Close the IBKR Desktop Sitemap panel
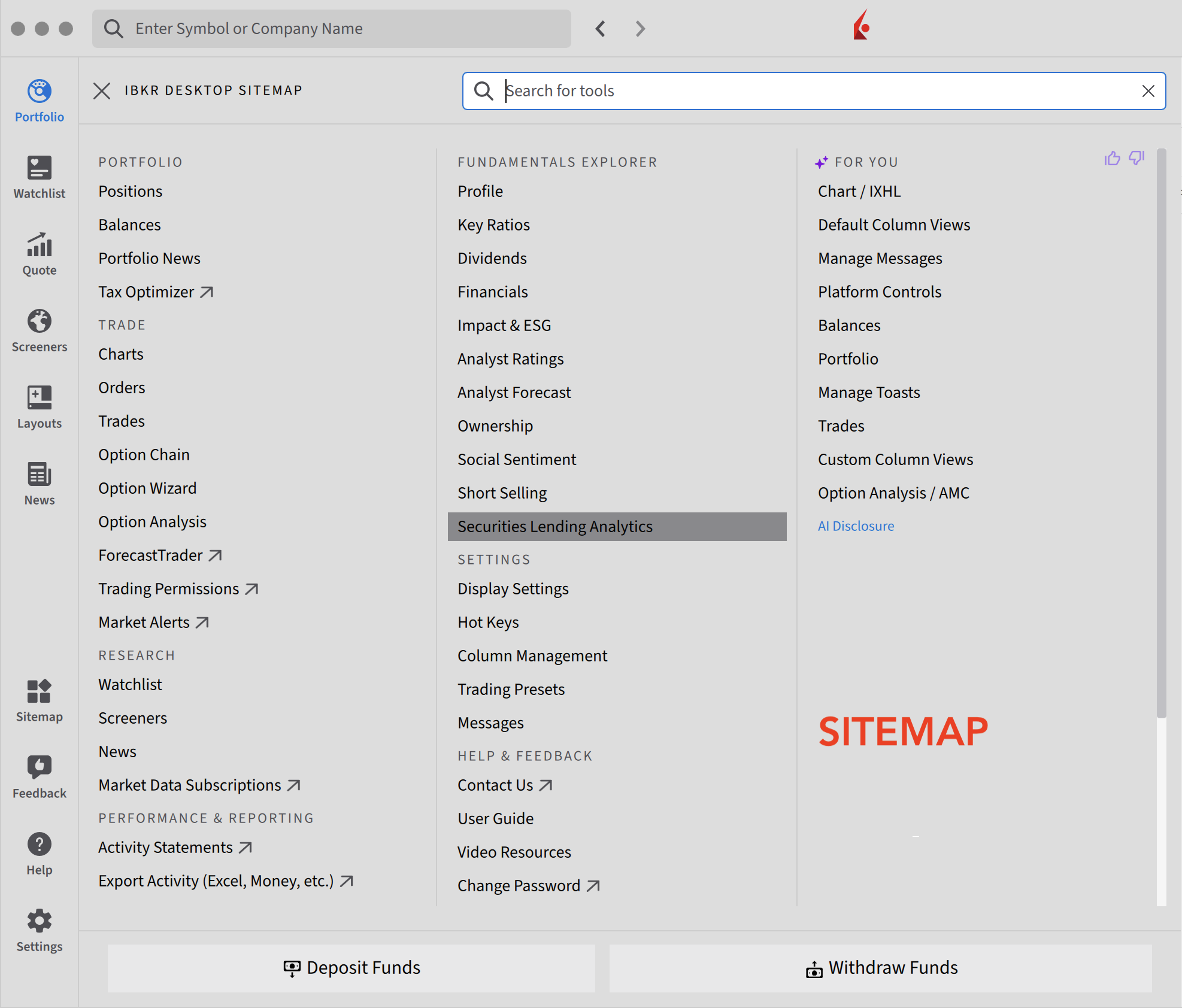 pyautogui.click(x=102, y=91)
